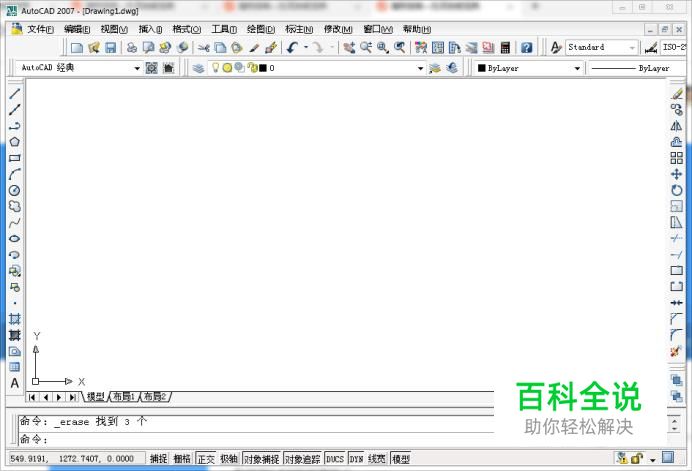The width and height of the screenshot is (692, 471).
Task: Select the Arc tool
Action: (x=15, y=174)
